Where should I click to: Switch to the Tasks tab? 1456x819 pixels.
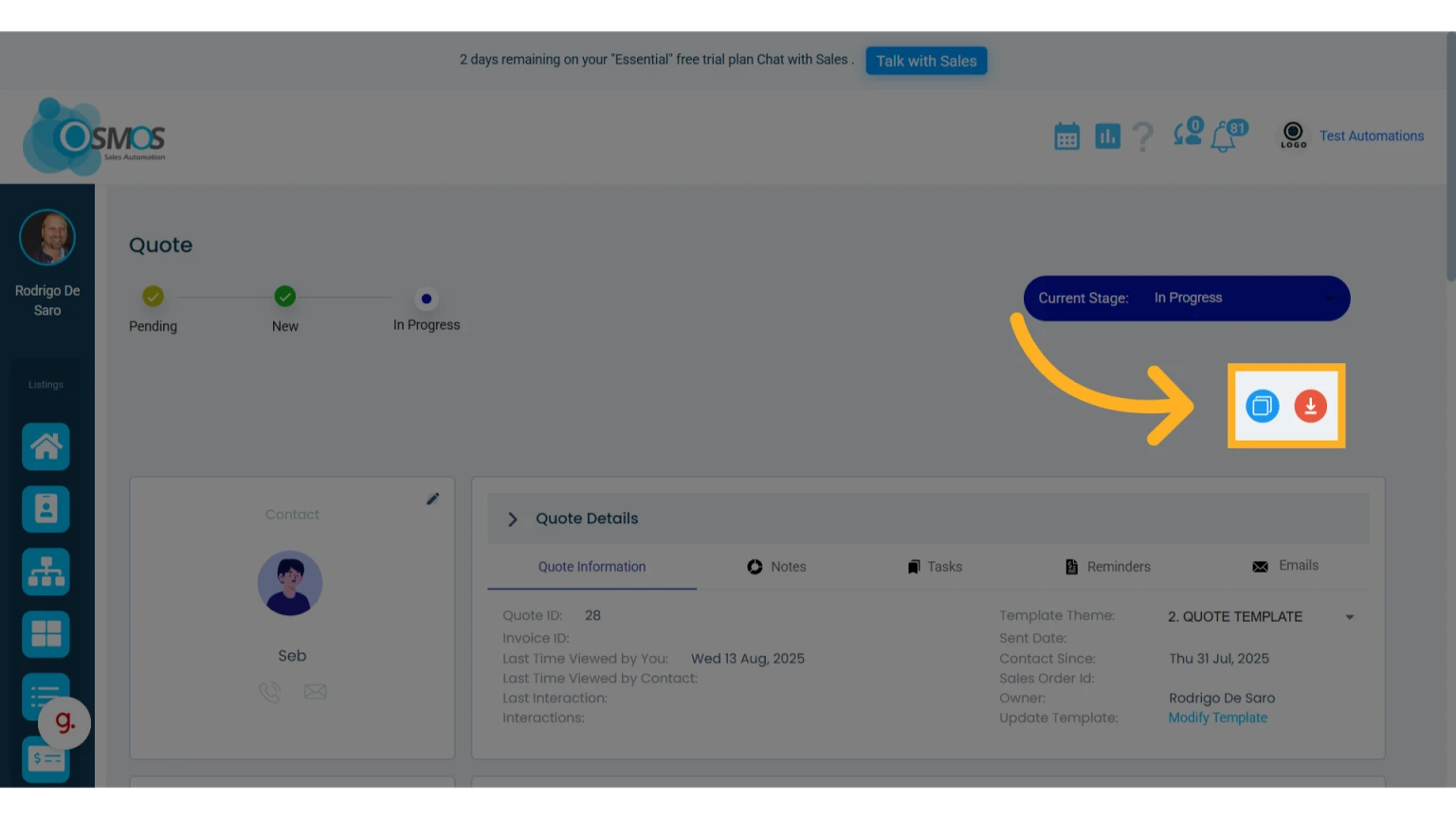[x=935, y=567]
